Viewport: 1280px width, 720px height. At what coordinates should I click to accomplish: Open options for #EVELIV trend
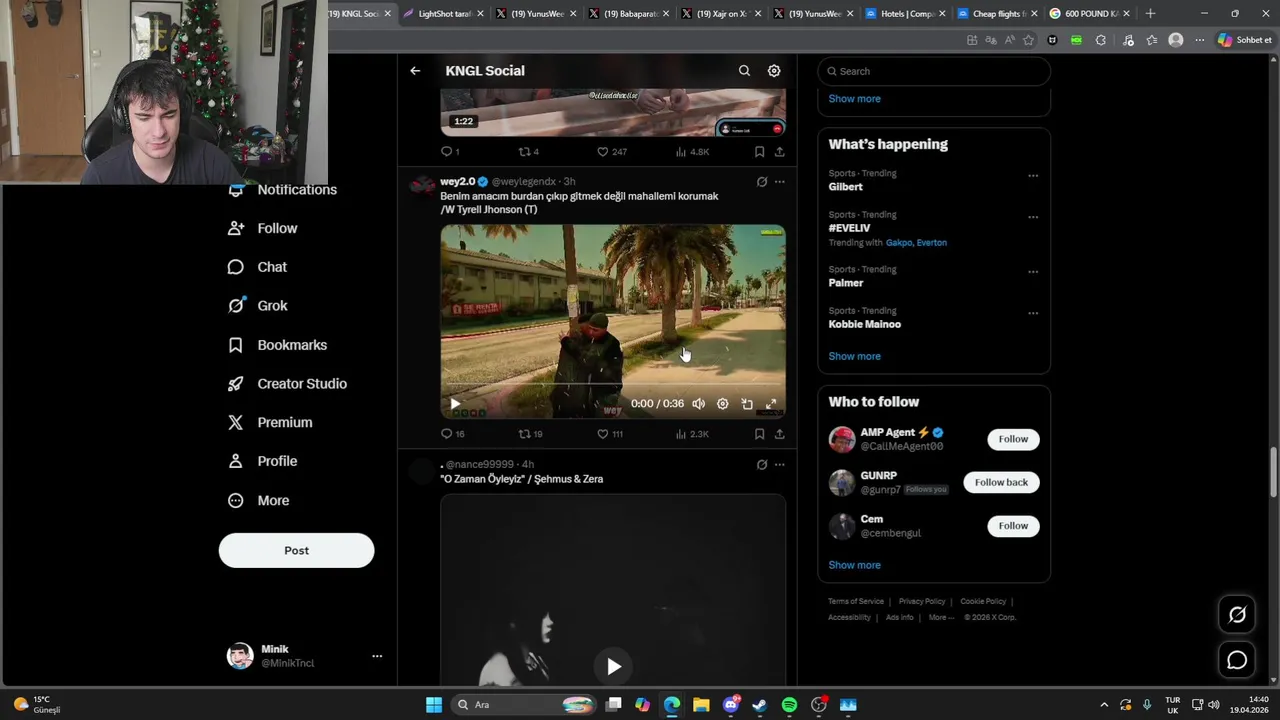(x=1033, y=217)
